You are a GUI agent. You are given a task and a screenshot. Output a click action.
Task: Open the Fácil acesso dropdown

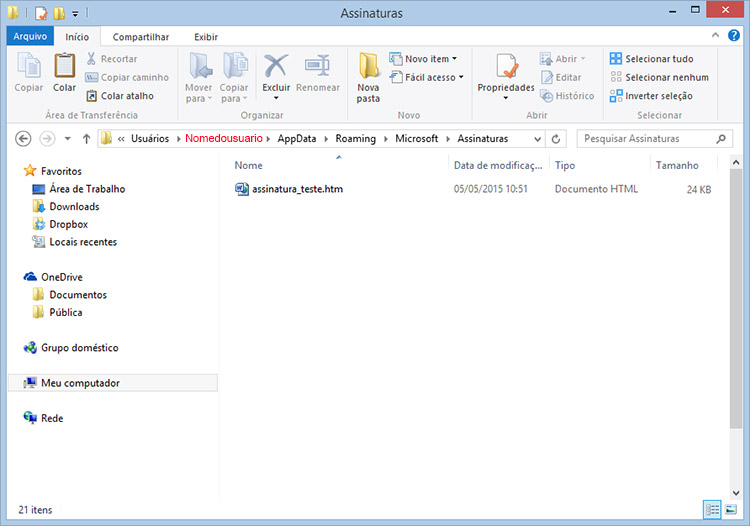(427, 77)
